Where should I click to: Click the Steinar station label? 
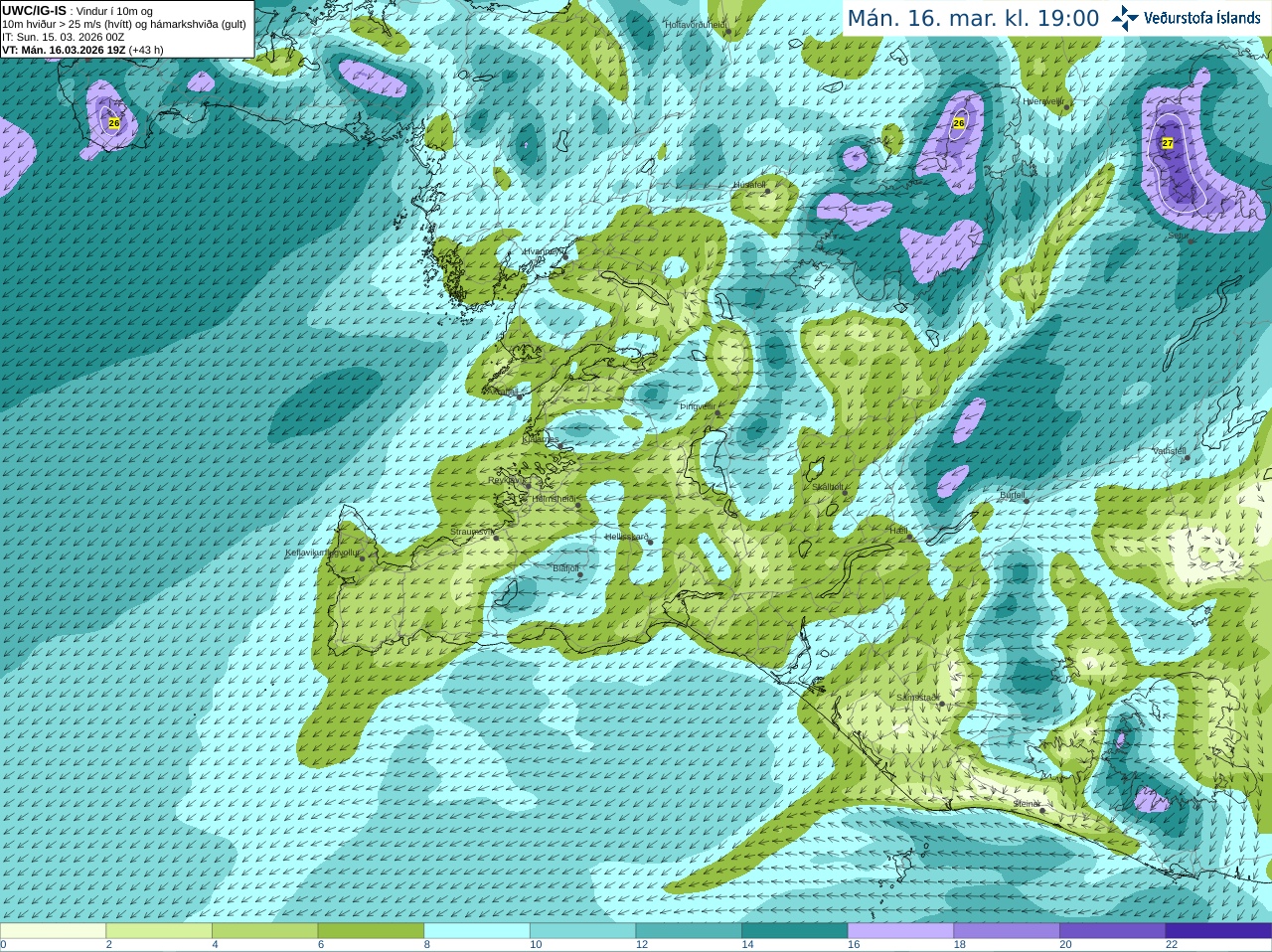(x=1027, y=803)
